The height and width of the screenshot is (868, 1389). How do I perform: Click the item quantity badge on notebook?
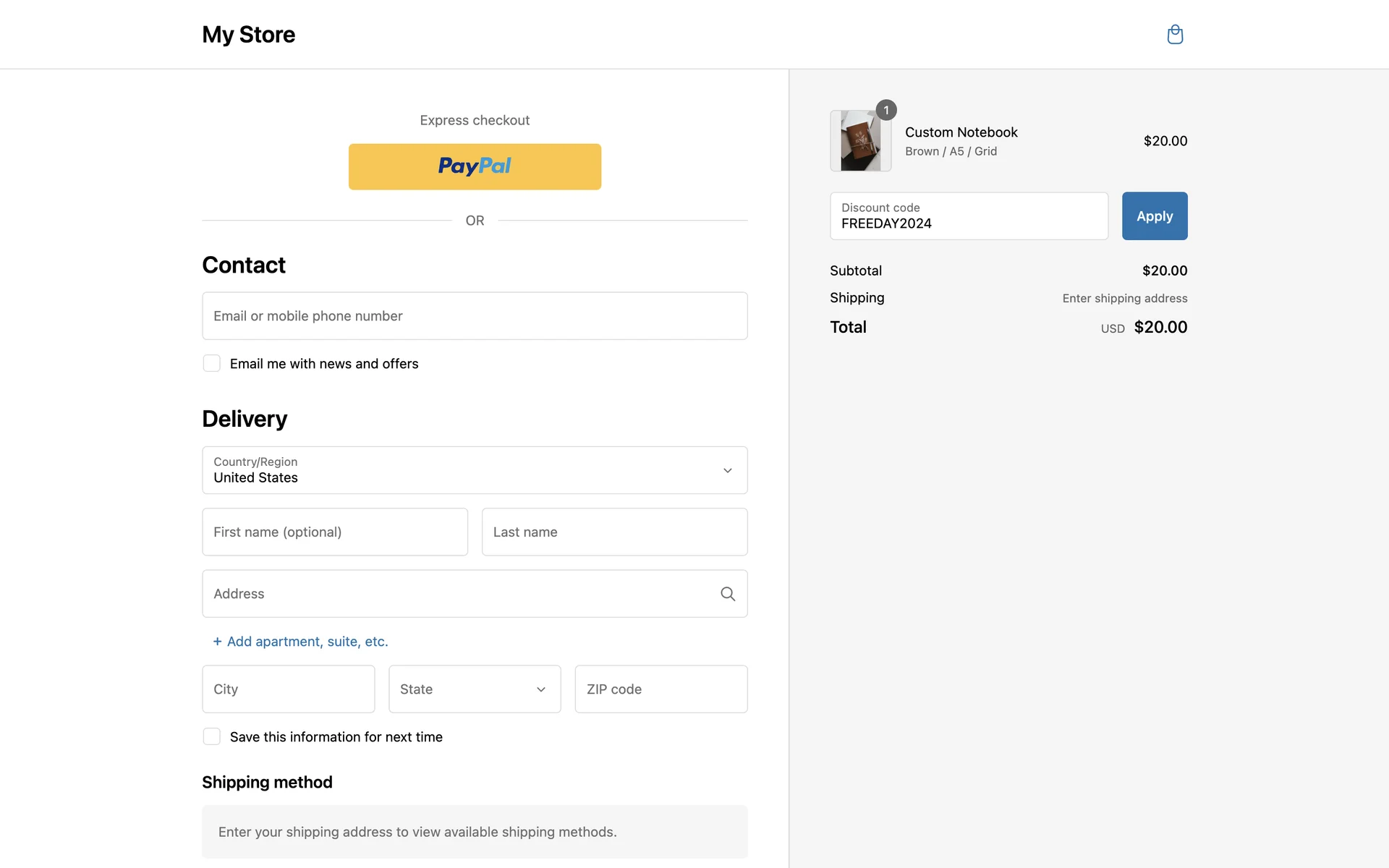[886, 110]
